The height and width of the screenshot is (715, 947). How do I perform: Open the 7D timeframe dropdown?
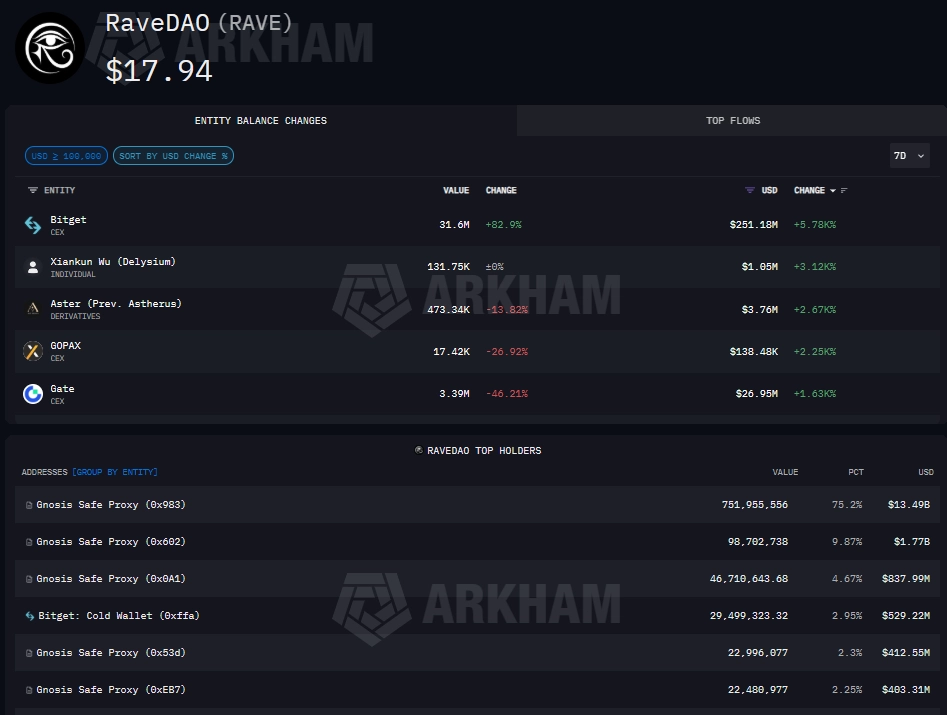coord(909,156)
